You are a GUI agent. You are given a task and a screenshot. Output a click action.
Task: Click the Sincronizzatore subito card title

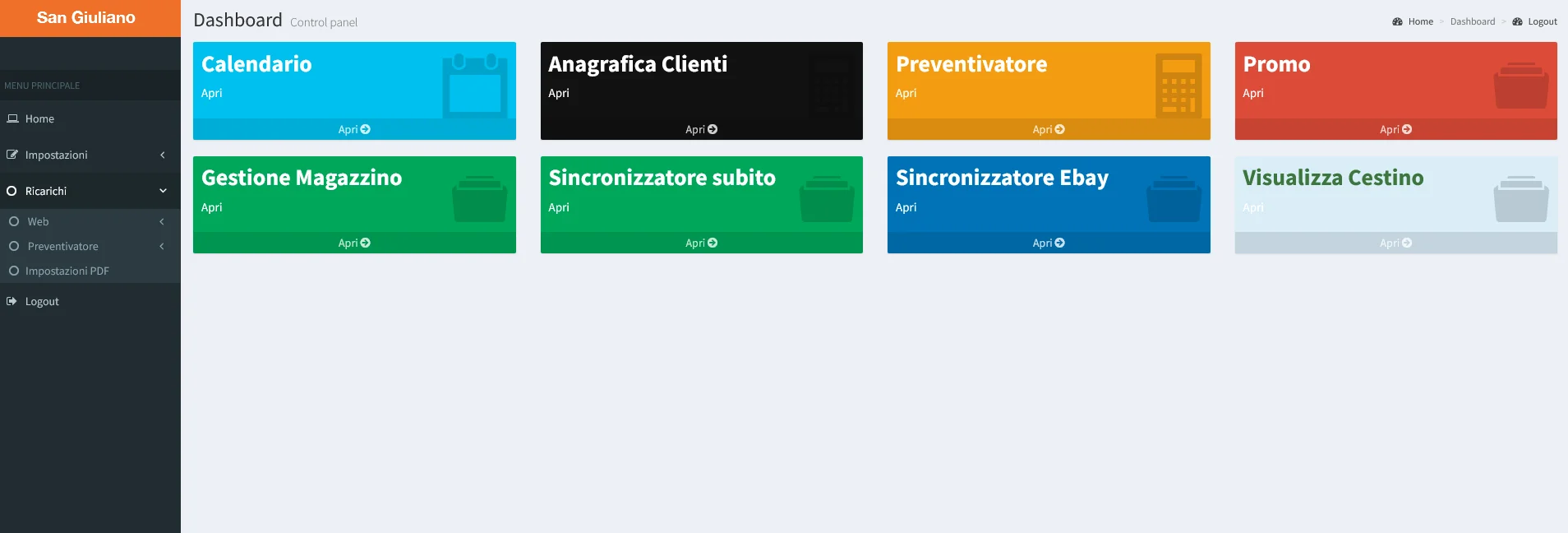[x=662, y=178]
